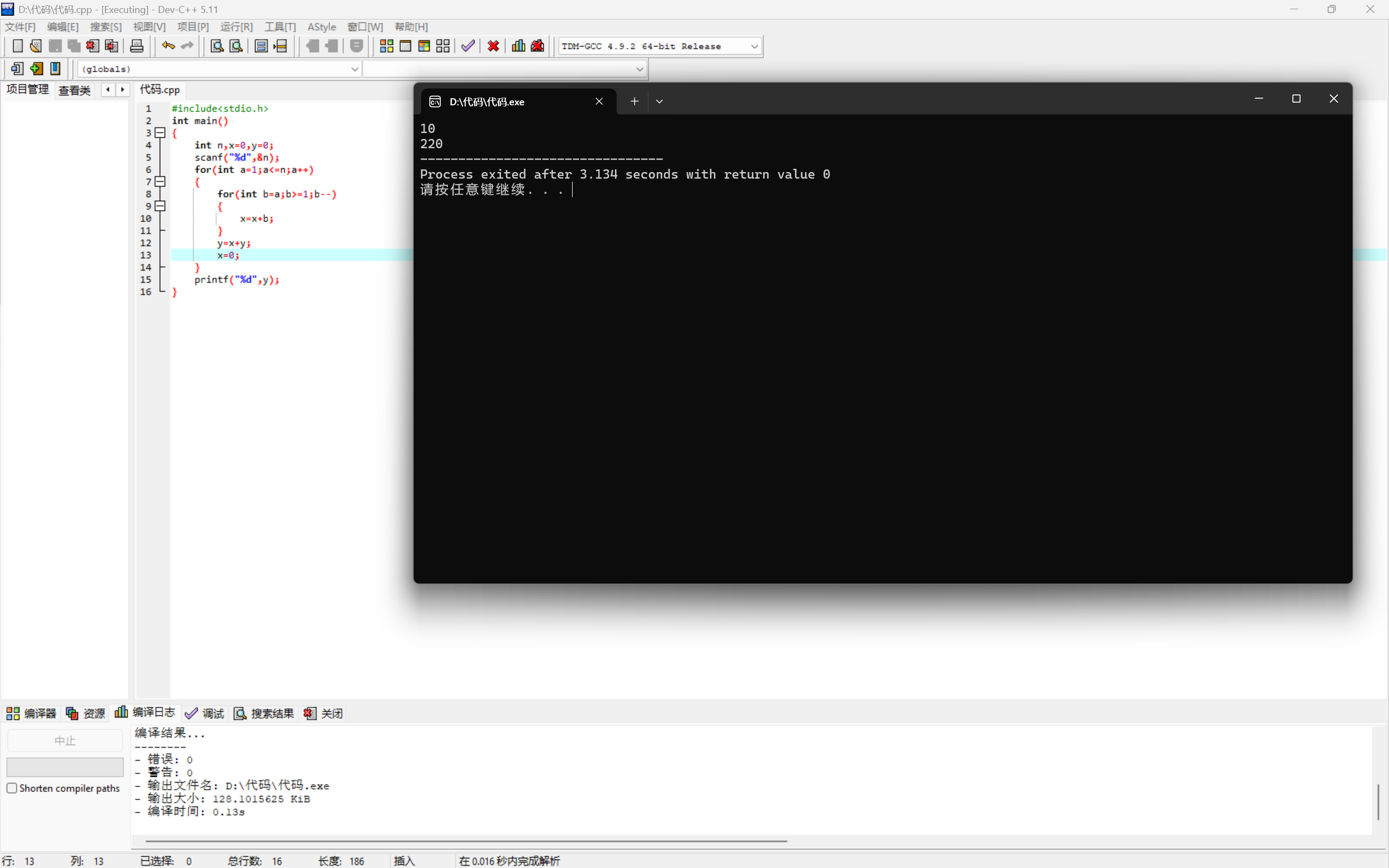Open the debug check toolbar icon
Image resolution: width=1389 pixels, height=868 pixels.
click(x=467, y=46)
